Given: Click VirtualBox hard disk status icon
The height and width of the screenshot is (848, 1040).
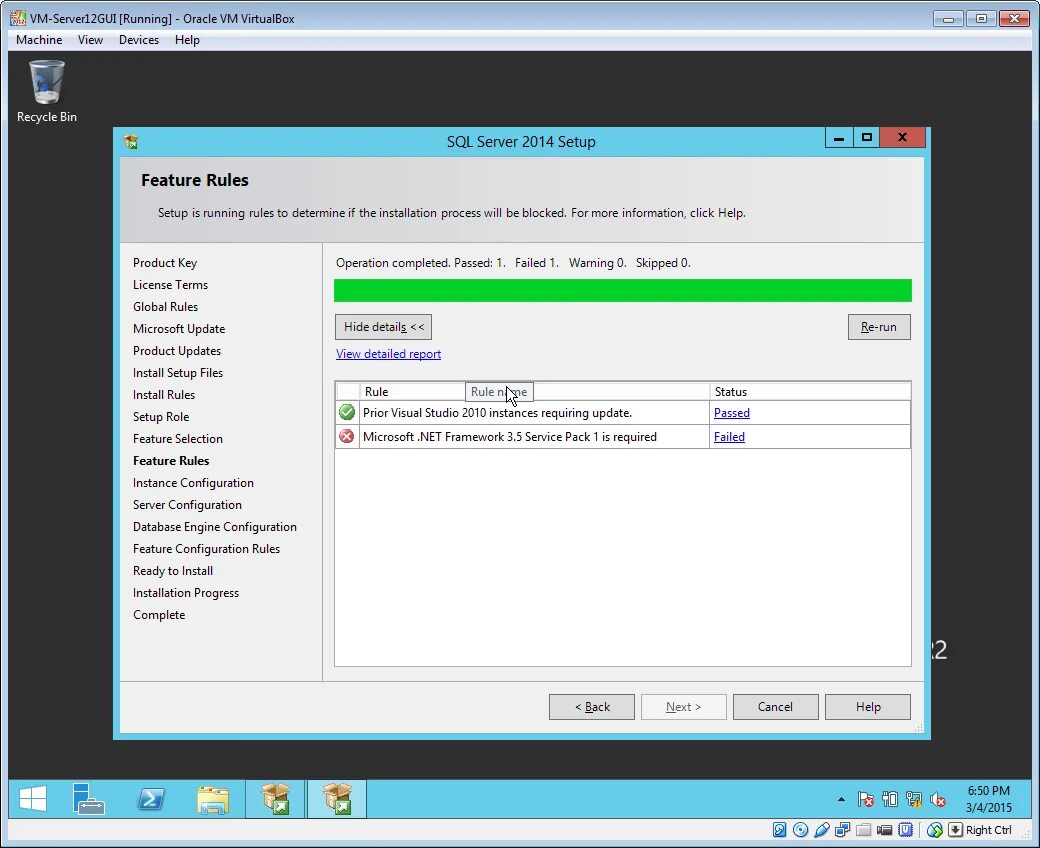Looking at the screenshot, I should pos(779,829).
